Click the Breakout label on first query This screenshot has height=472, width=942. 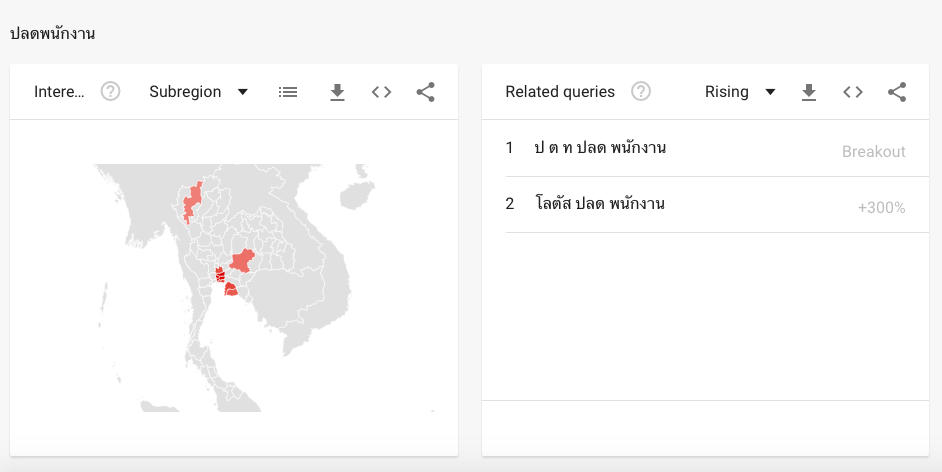(873, 152)
